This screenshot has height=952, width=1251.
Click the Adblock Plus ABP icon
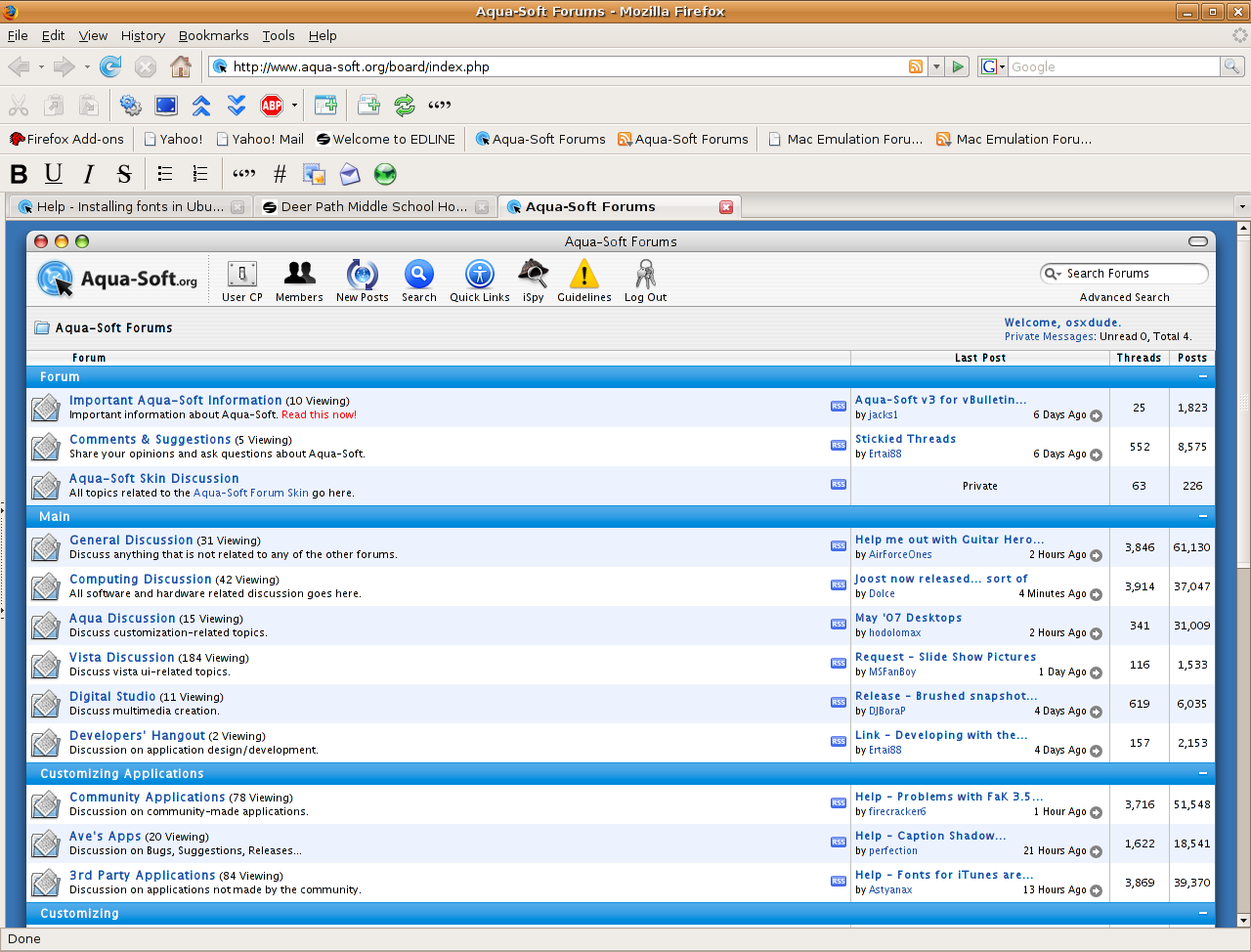click(x=272, y=105)
